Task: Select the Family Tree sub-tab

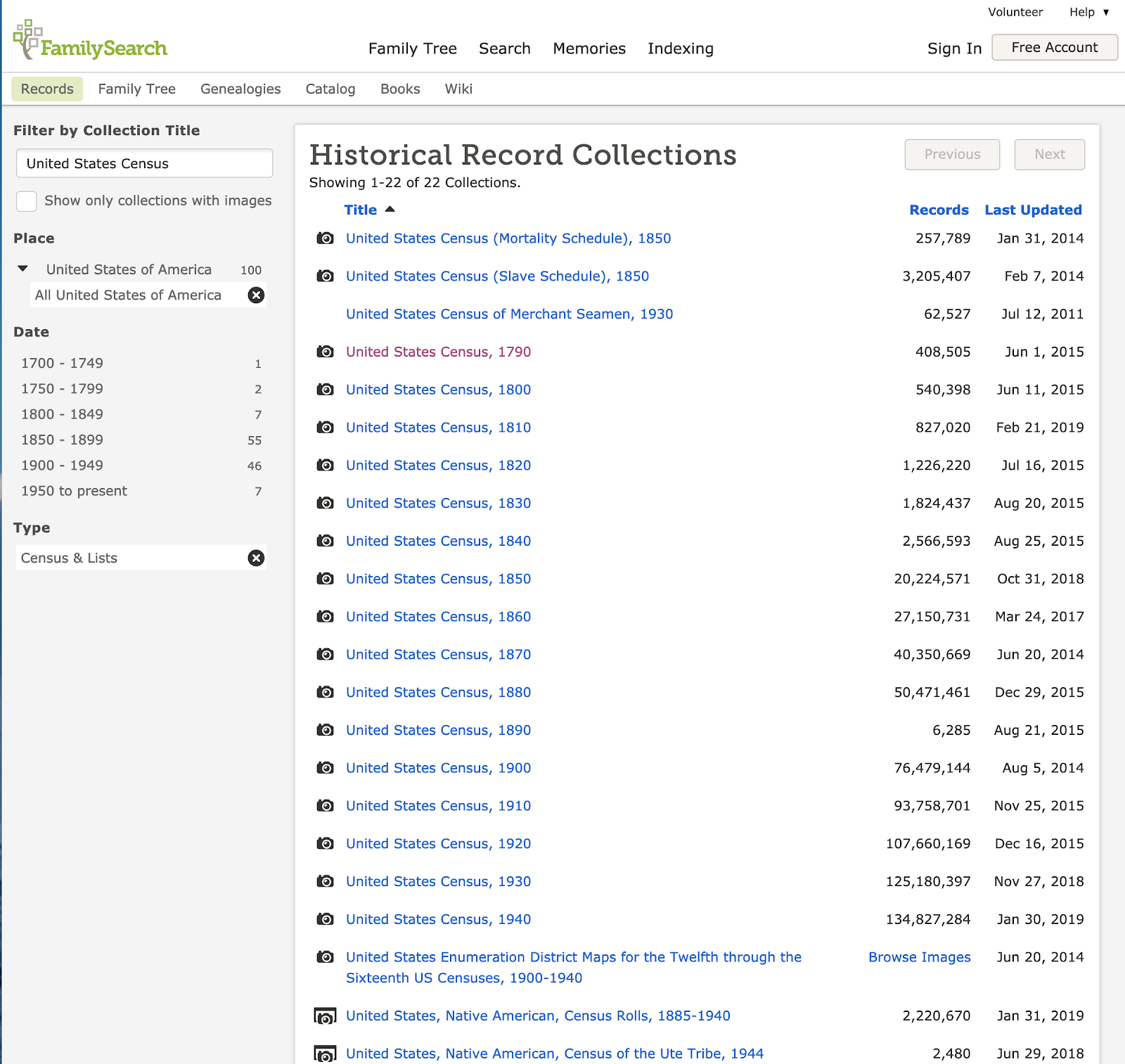Action: point(137,89)
